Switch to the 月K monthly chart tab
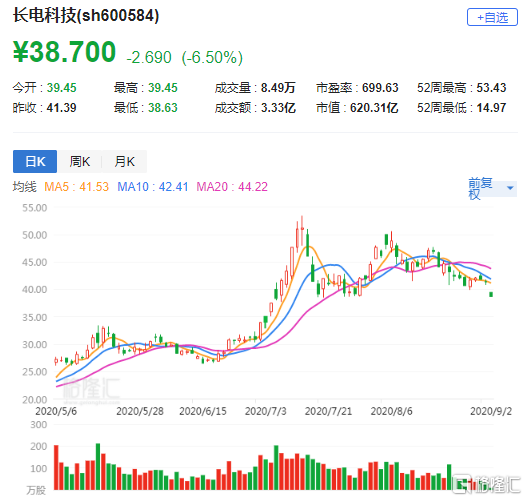 click(x=124, y=162)
